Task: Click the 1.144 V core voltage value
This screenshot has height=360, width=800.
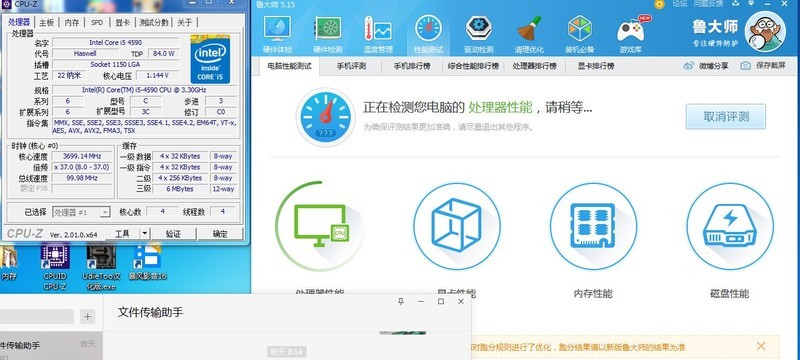Action: click(158, 75)
